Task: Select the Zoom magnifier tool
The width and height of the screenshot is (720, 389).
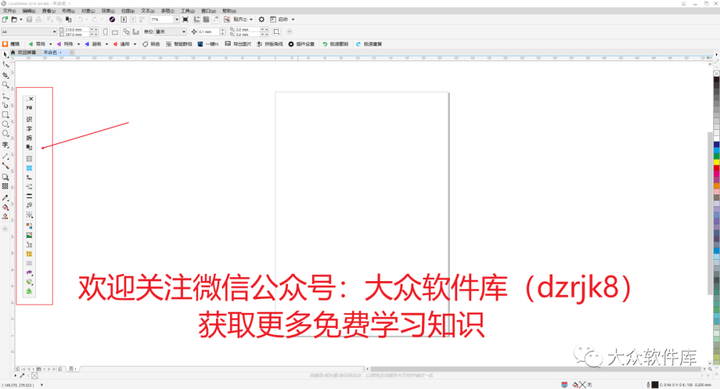Action: 6,85
